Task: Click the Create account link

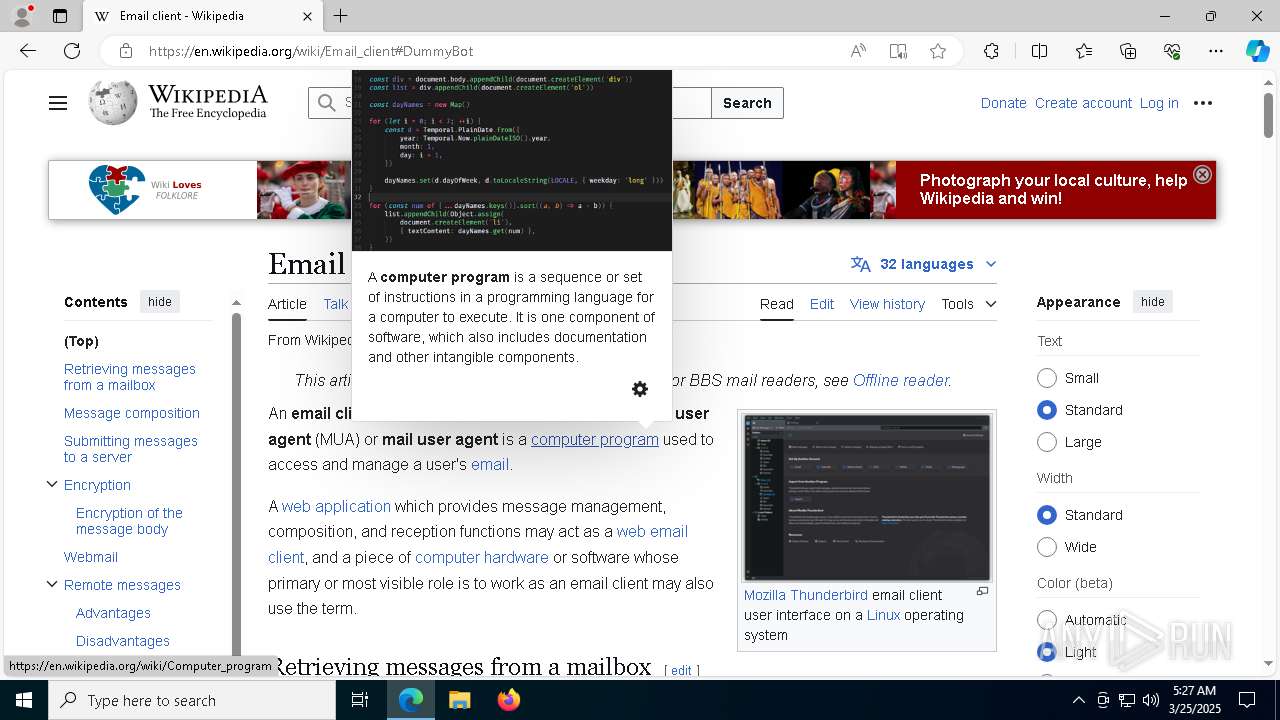Action: tap(1083, 103)
